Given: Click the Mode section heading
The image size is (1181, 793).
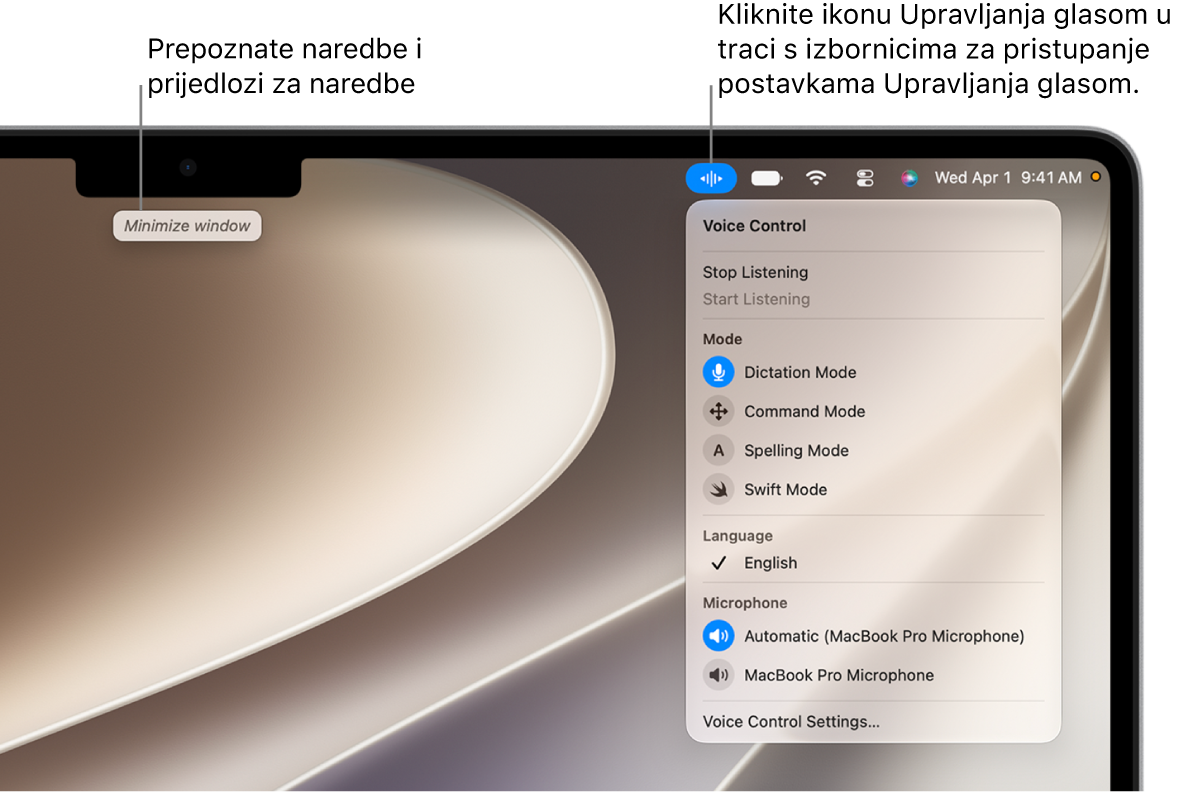Looking at the screenshot, I should click(x=722, y=339).
